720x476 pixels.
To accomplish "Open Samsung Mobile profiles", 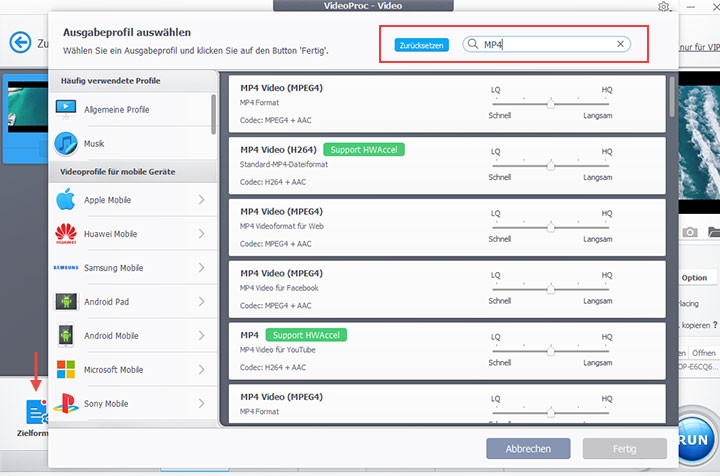I will click(132, 268).
